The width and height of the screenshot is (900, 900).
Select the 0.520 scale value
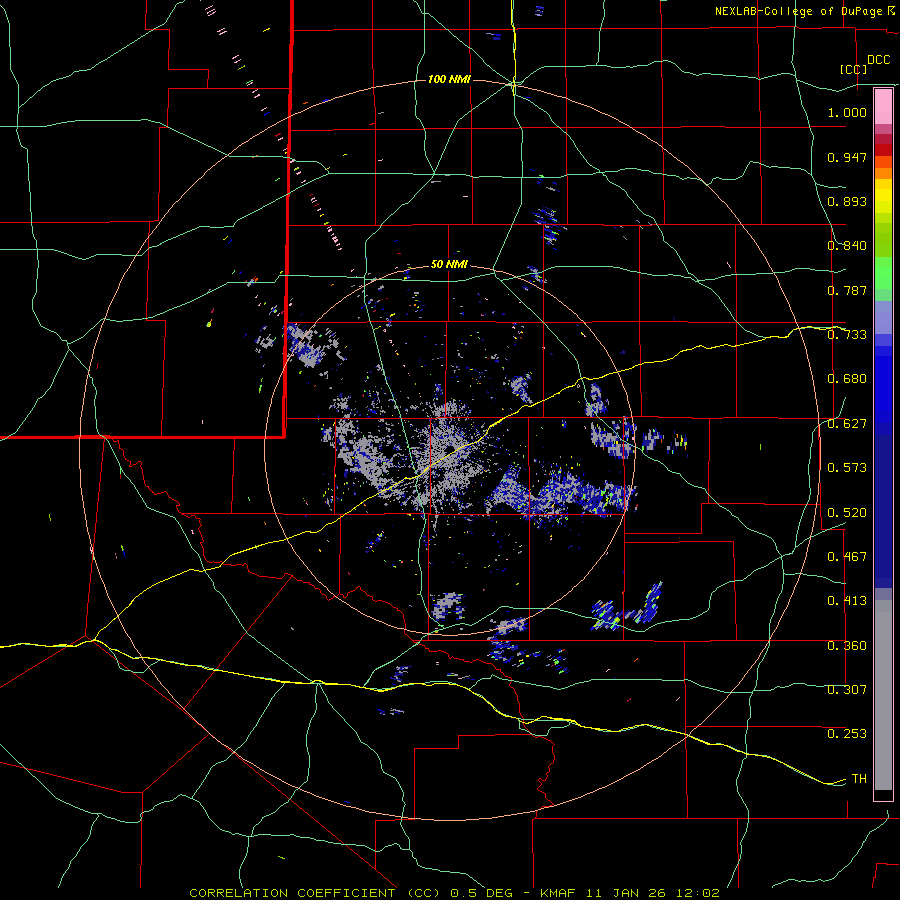pyautogui.click(x=847, y=513)
